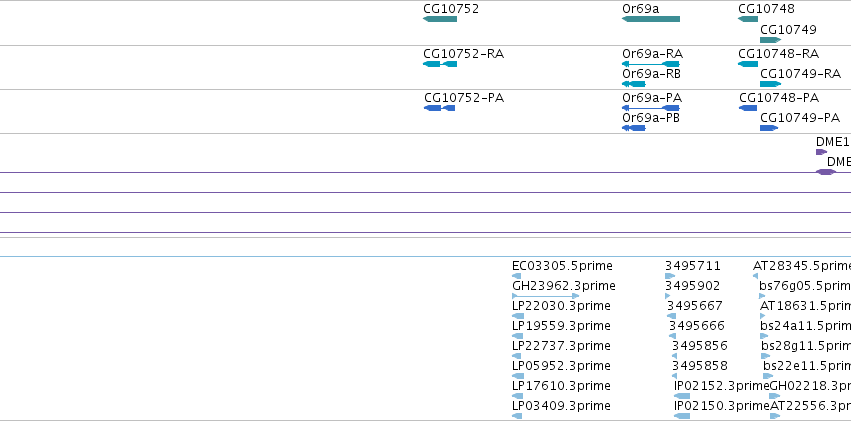Click the bs24a11.5prime EST label
Image resolution: width=851 pixels, height=421 pixels.
(805, 326)
